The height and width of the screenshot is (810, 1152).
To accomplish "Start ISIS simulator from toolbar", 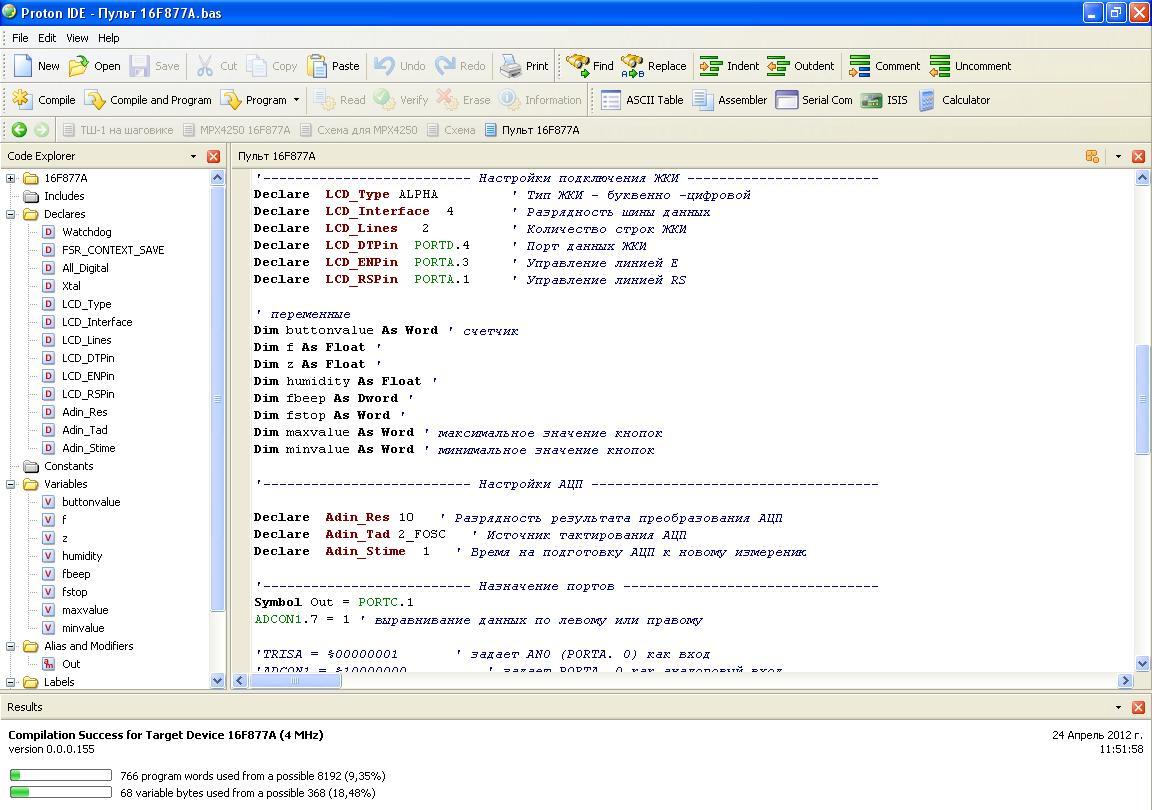I will [x=884, y=100].
